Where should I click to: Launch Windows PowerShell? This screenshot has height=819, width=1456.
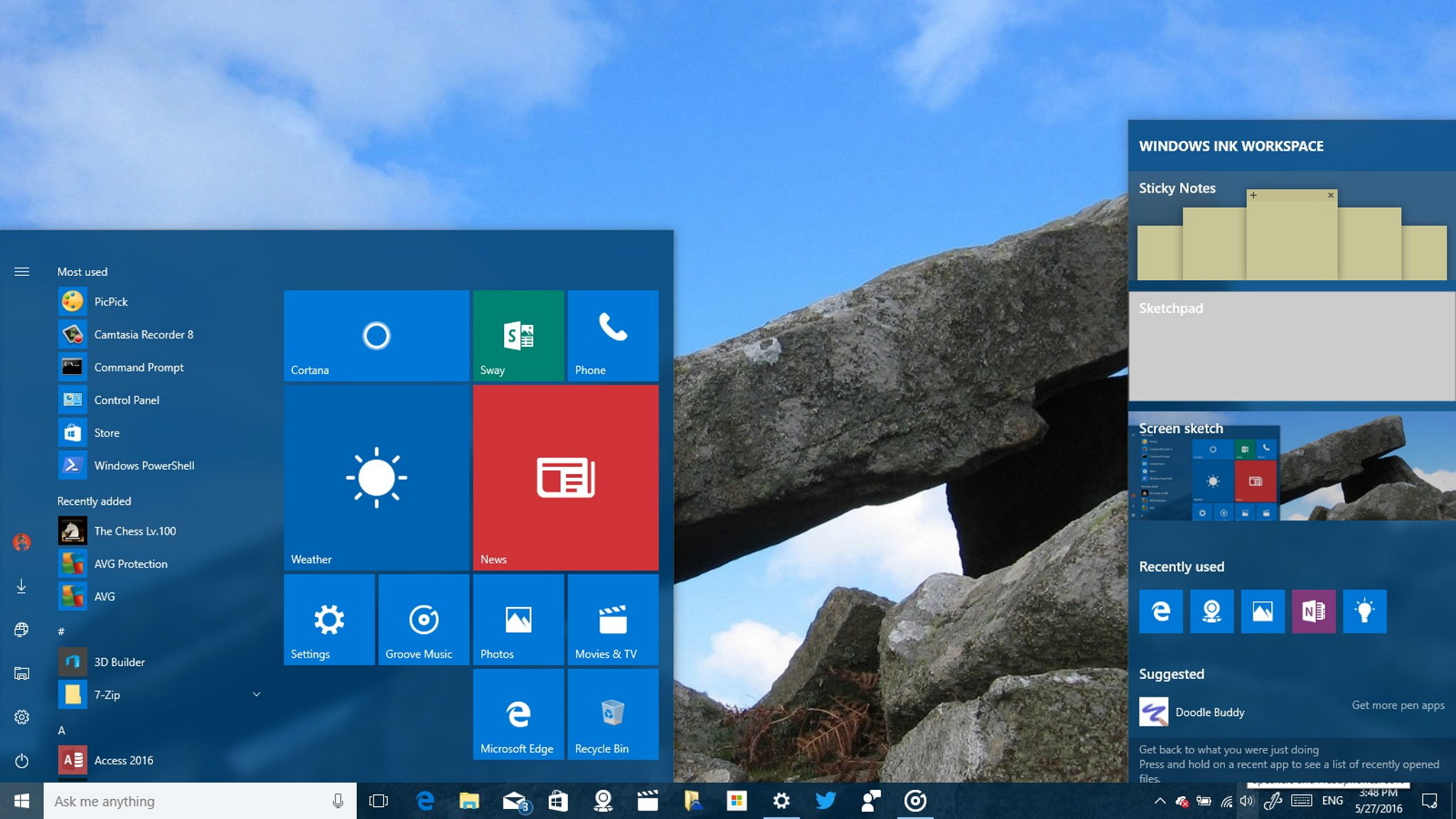tap(160, 465)
